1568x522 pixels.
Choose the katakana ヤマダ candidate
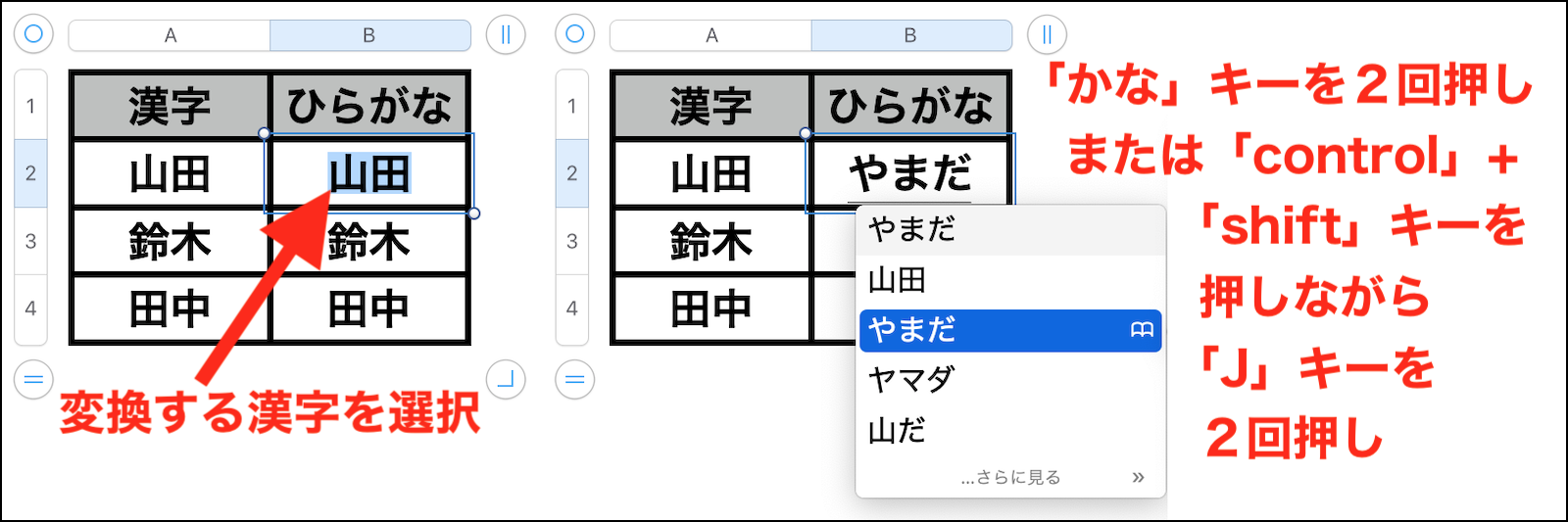point(910,379)
